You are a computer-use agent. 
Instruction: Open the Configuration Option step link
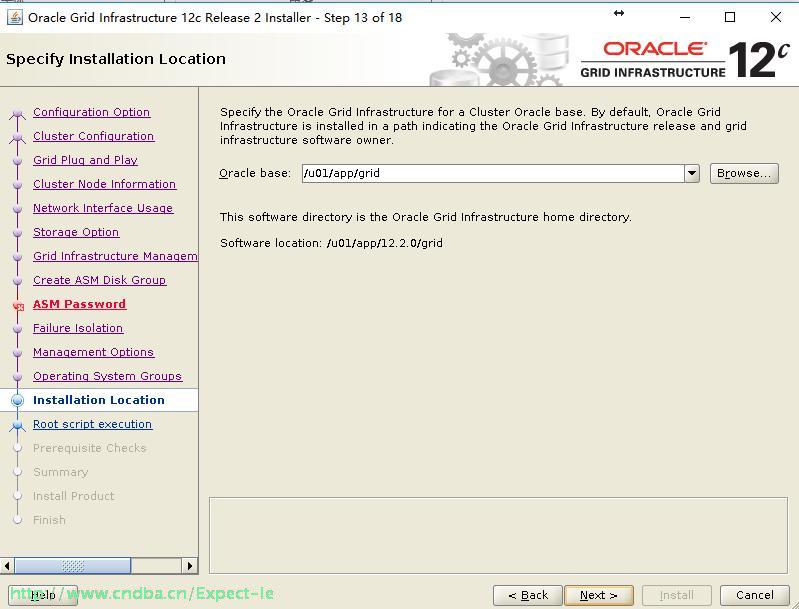[91, 112]
